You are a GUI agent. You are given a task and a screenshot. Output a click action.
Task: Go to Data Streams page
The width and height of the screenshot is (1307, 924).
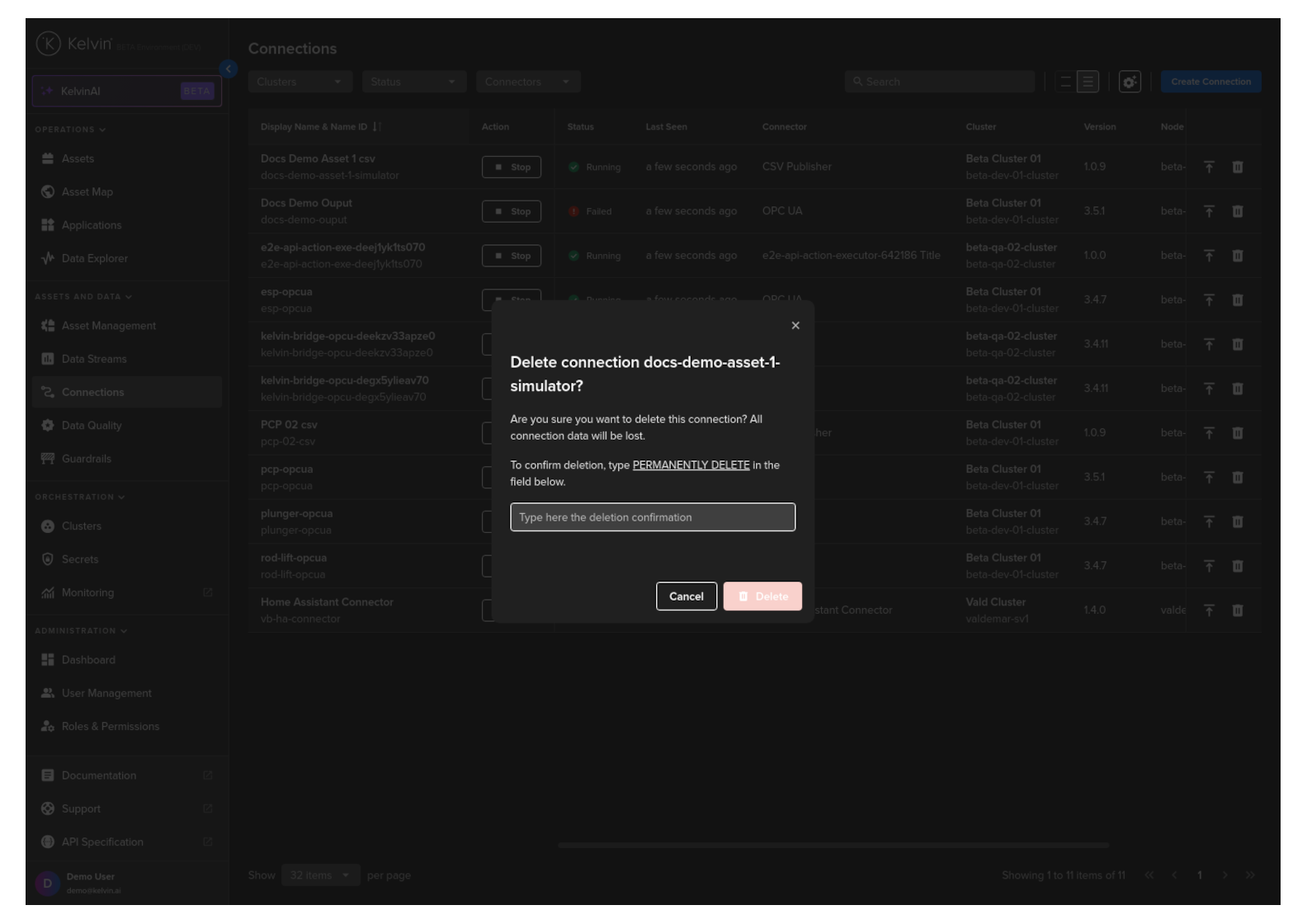pyautogui.click(x=93, y=359)
